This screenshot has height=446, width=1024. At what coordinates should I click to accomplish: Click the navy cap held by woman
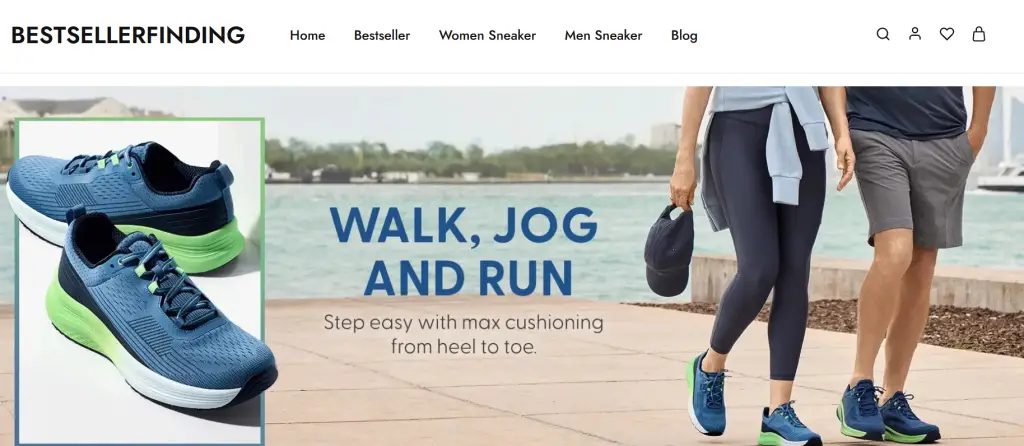point(669,251)
